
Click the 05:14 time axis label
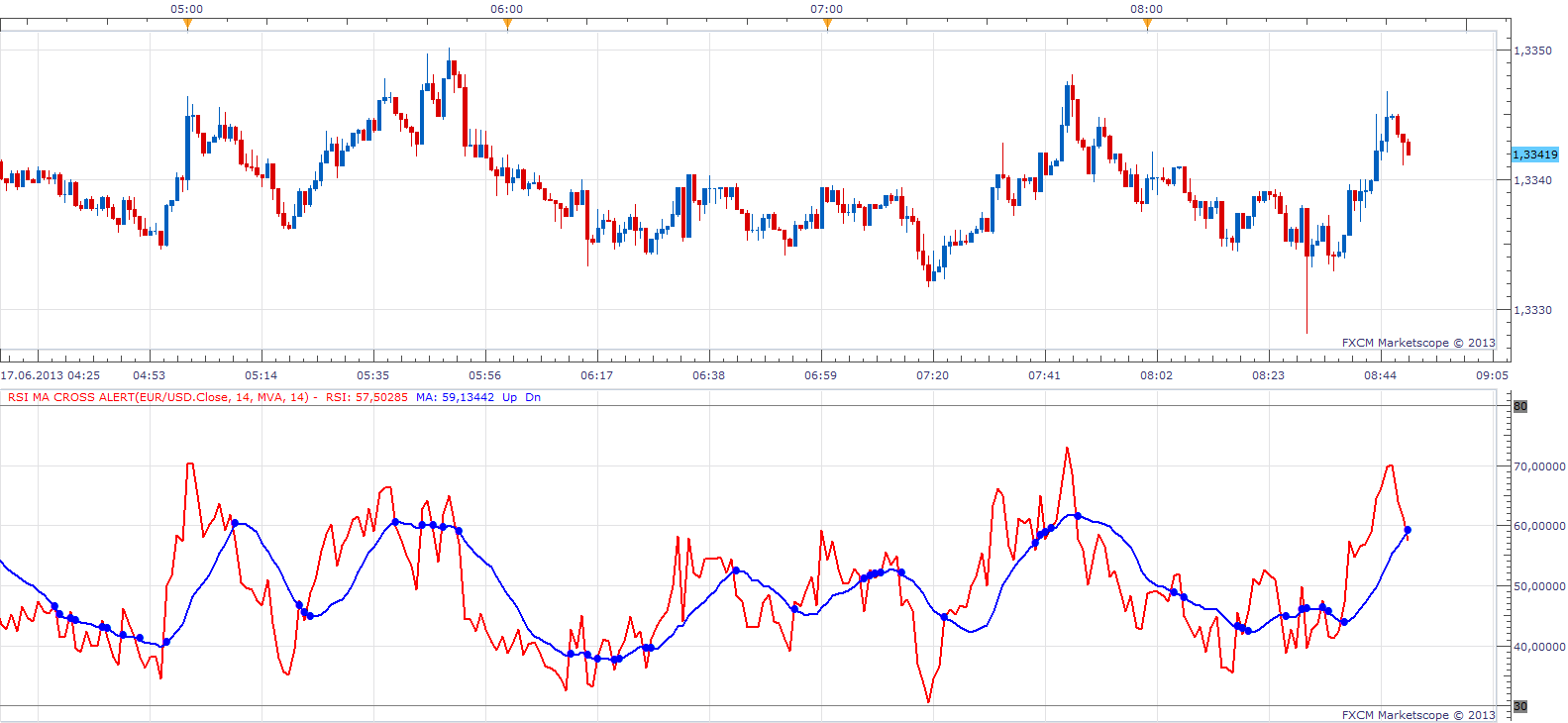click(x=261, y=375)
